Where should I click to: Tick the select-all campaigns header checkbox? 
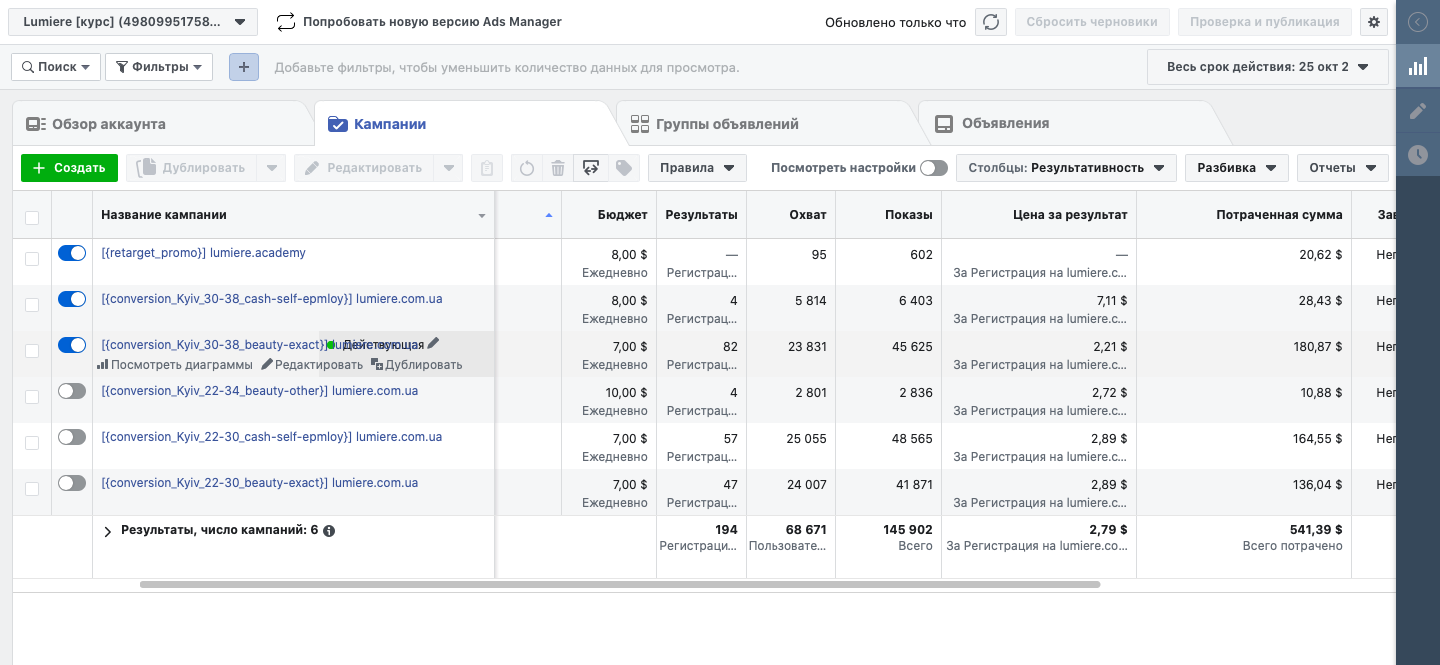32,217
